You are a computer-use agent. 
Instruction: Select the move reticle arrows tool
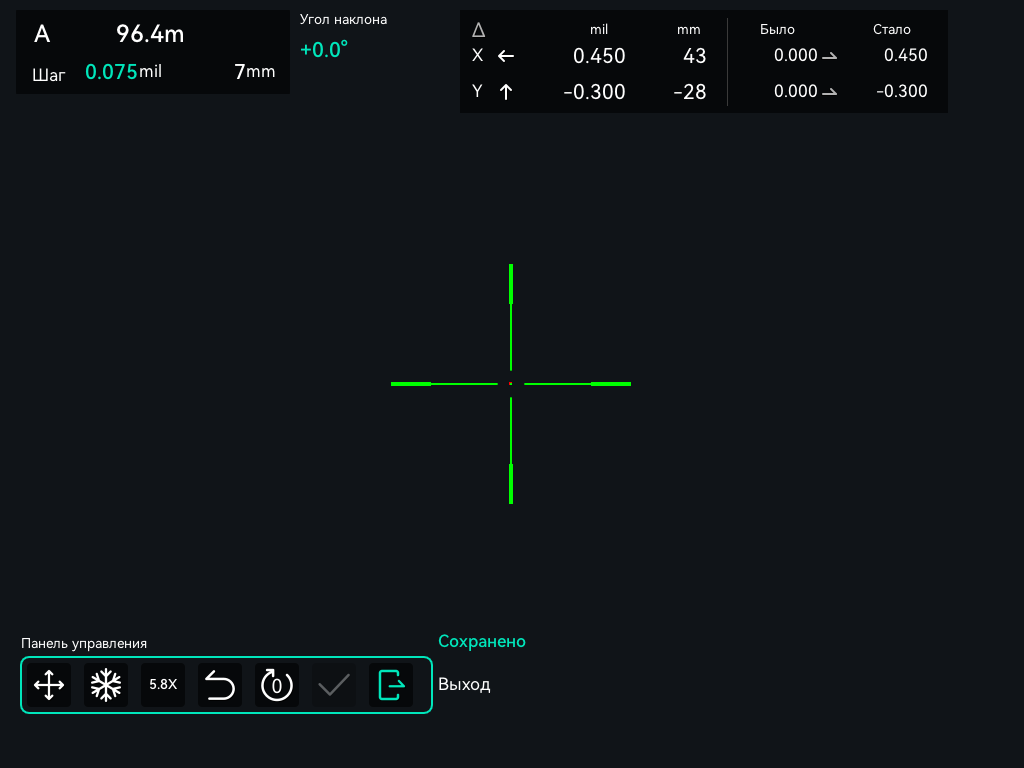pos(49,685)
